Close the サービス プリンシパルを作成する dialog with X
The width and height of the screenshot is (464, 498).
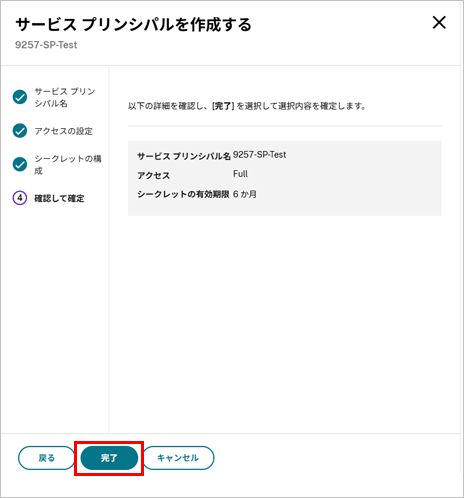click(439, 23)
